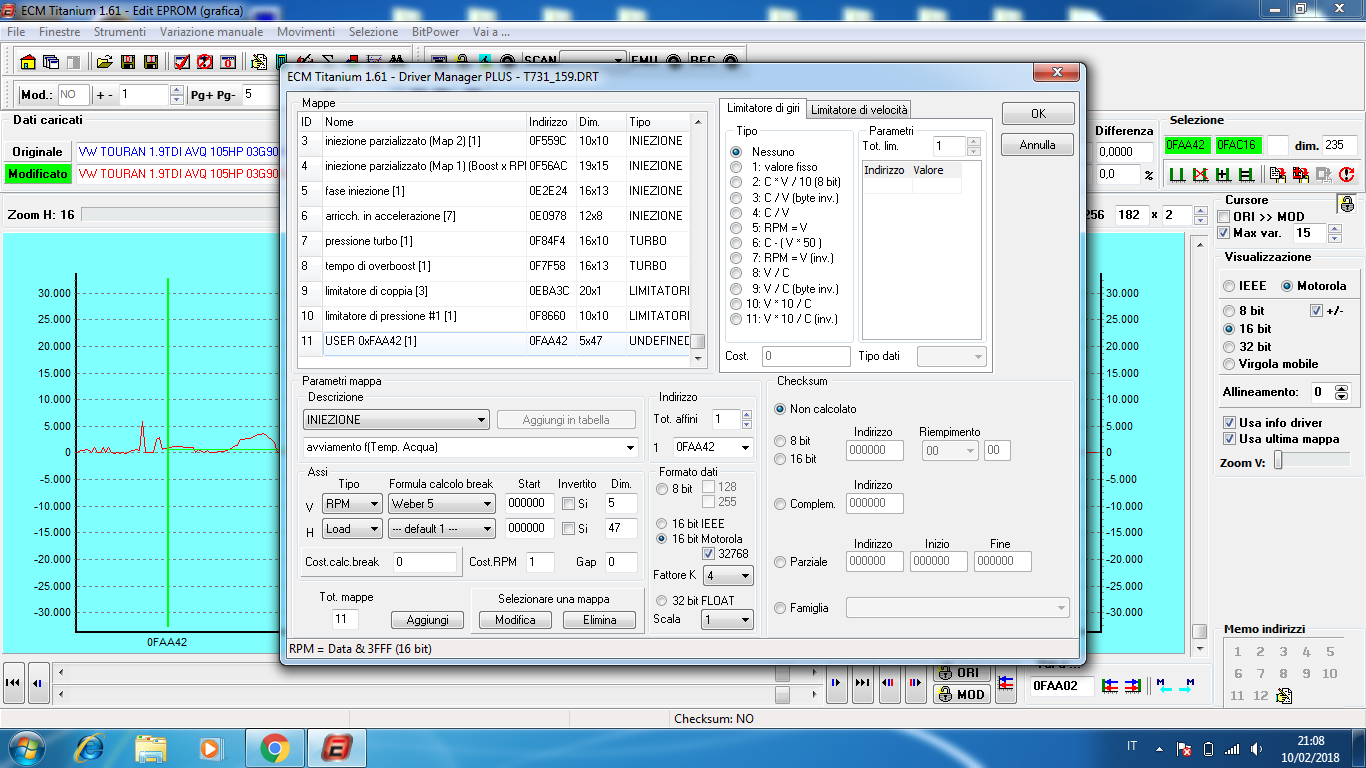Click the yellow document driver icon in toolbar

pyautogui.click(x=259, y=62)
